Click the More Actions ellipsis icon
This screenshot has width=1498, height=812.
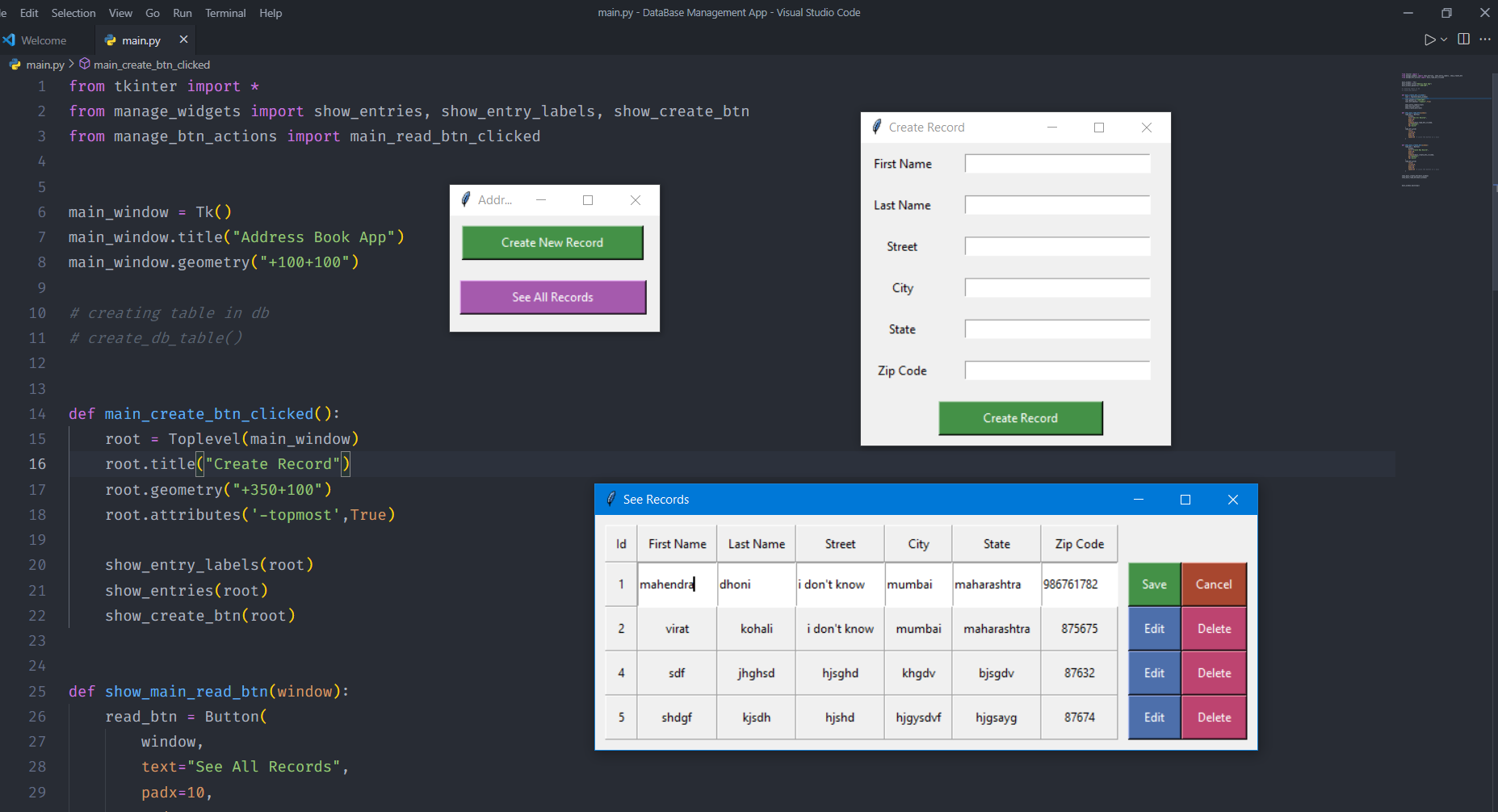1486,39
